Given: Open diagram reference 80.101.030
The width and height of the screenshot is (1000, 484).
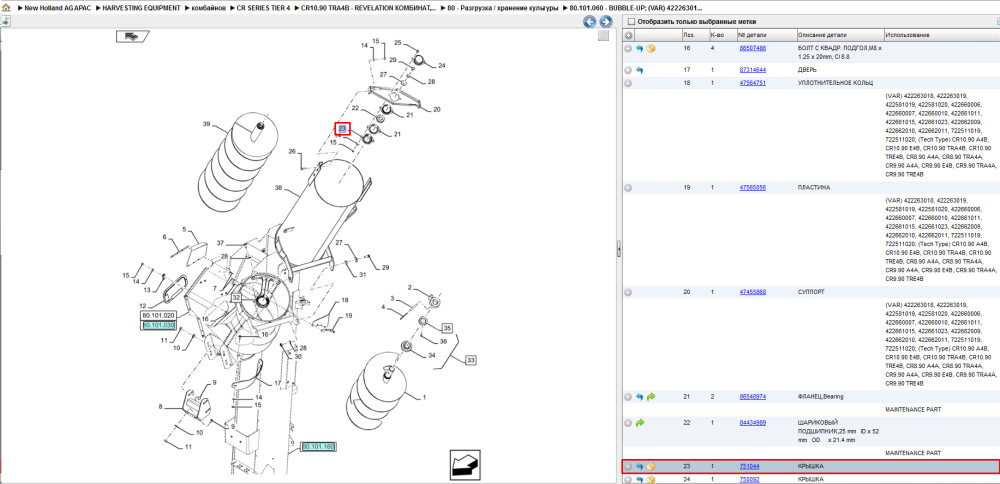Looking at the screenshot, I should tap(158, 325).
